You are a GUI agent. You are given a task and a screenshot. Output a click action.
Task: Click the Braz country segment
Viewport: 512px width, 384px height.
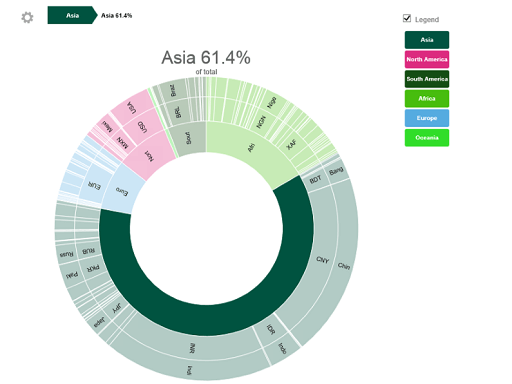click(173, 90)
